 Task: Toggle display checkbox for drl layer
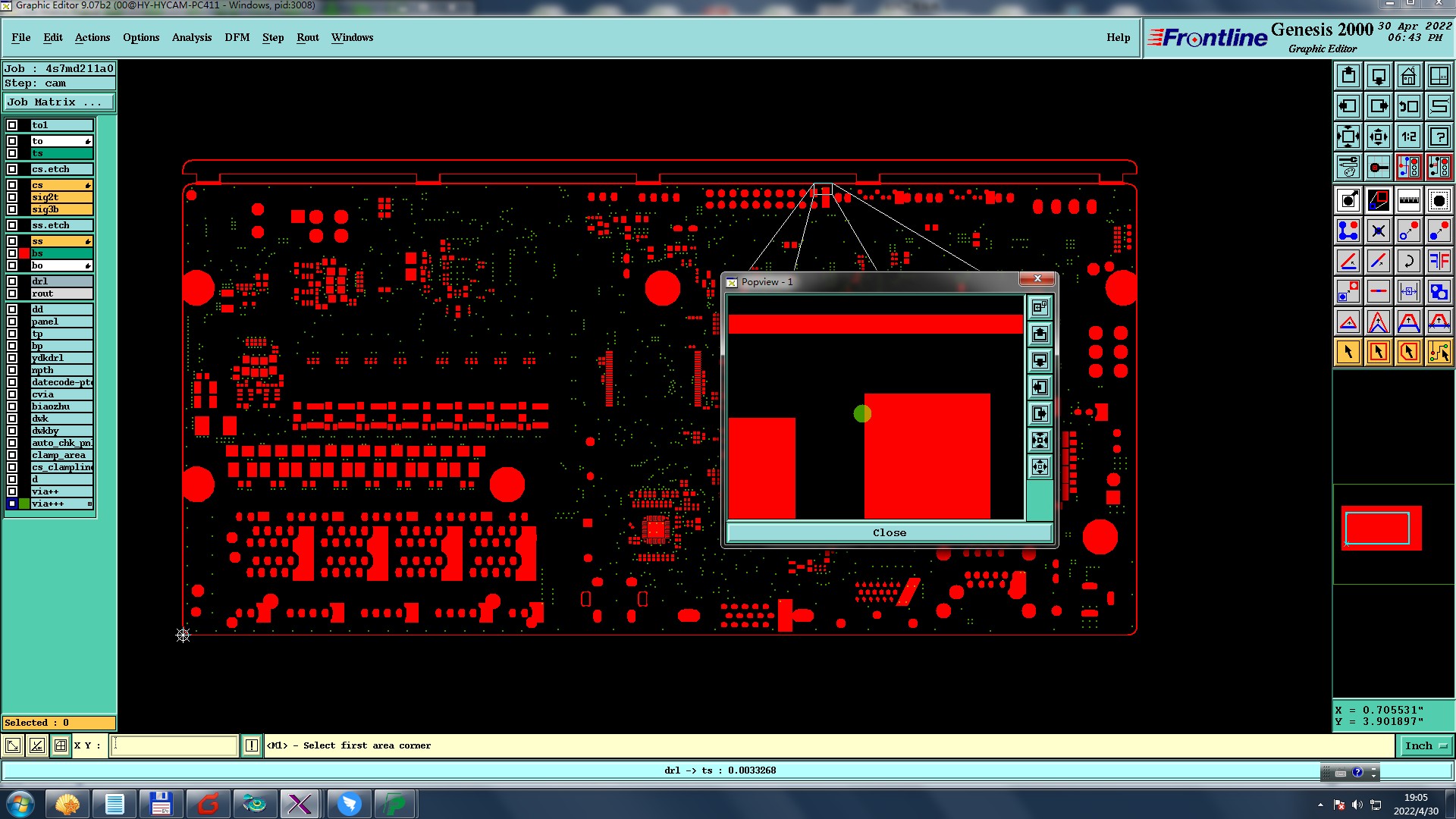(x=12, y=281)
